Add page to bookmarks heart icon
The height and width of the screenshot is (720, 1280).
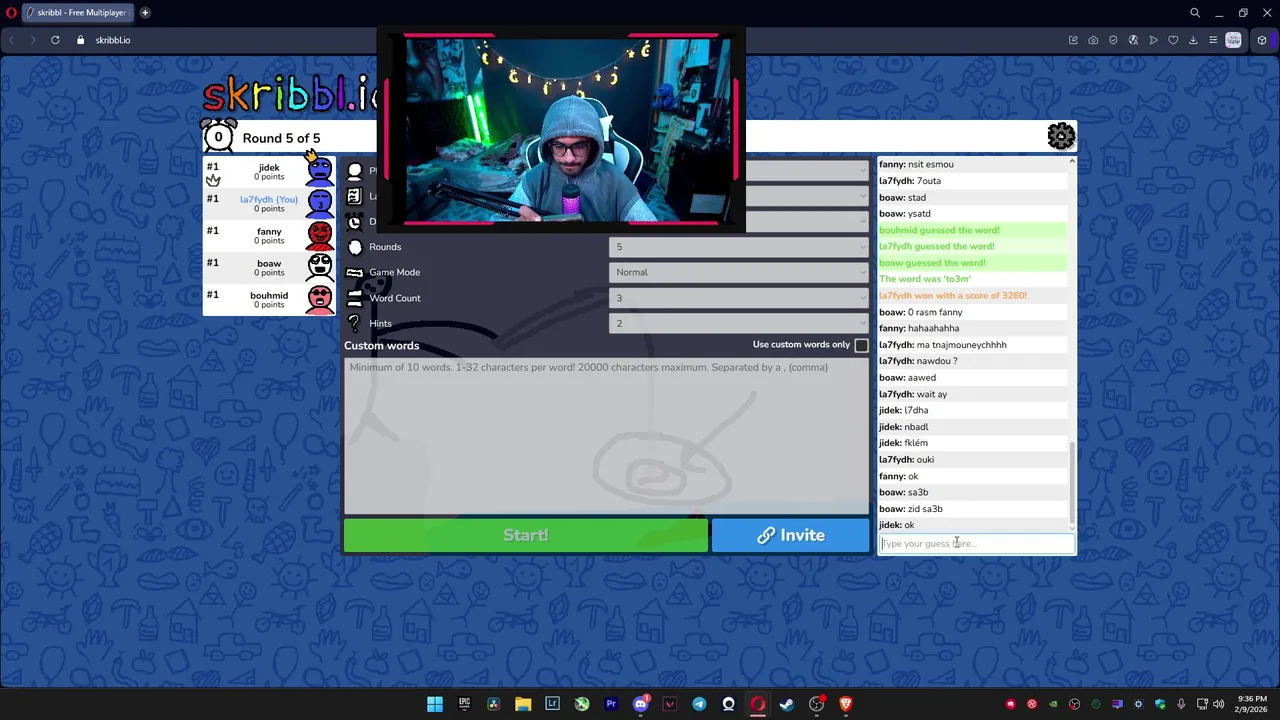coord(1173,40)
